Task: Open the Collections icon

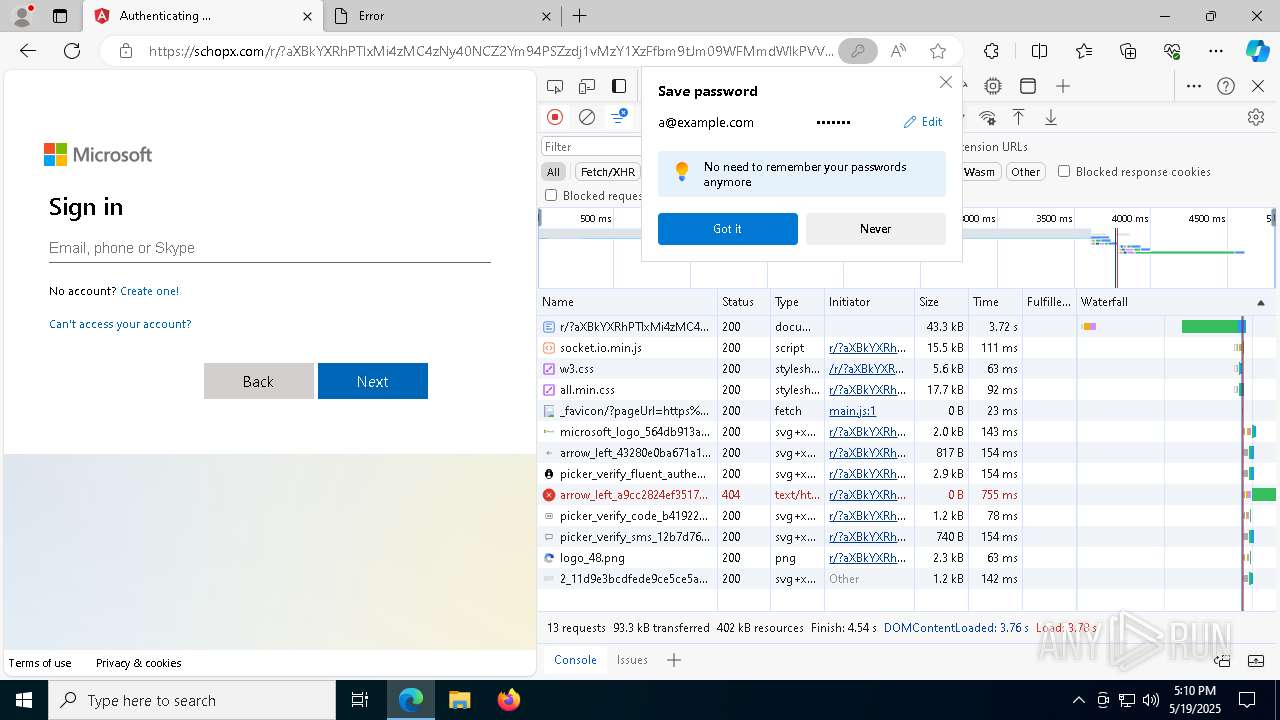Action: [x=1128, y=51]
